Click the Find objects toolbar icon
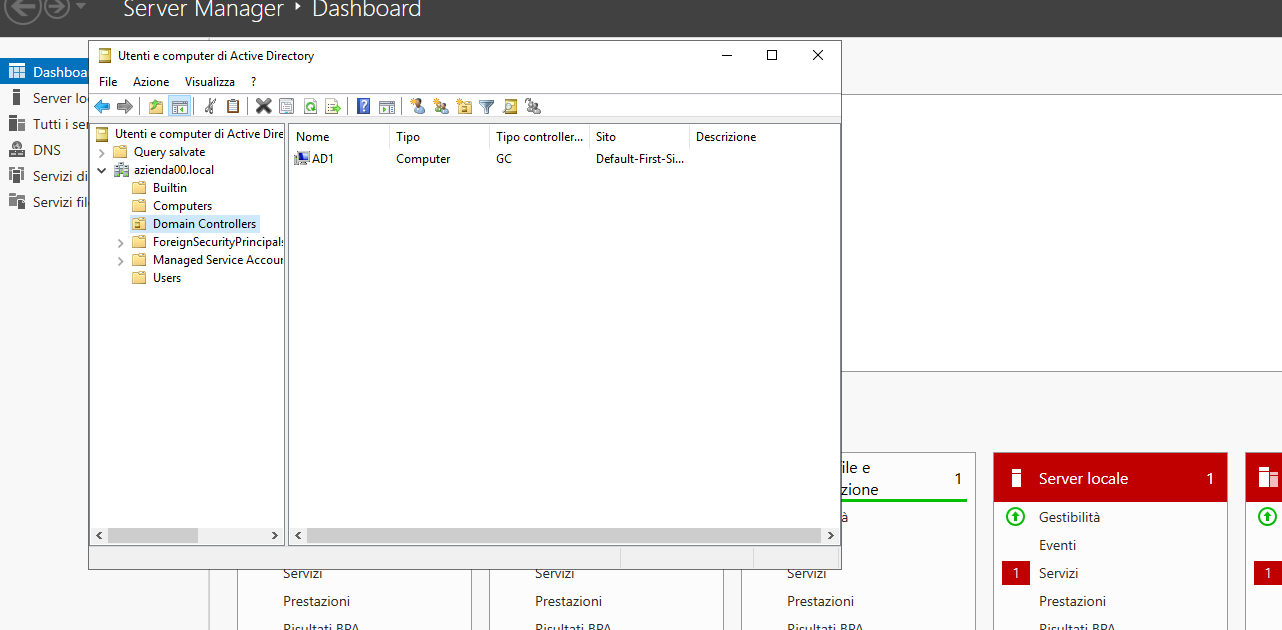1282x630 pixels. (x=510, y=106)
